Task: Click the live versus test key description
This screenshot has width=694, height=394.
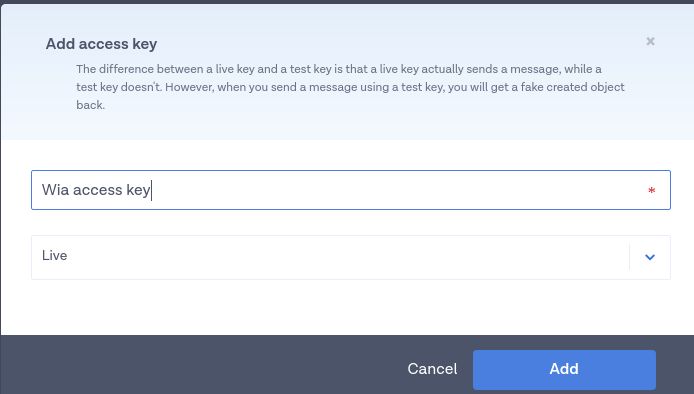Action: pyautogui.click(x=350, y=87)
